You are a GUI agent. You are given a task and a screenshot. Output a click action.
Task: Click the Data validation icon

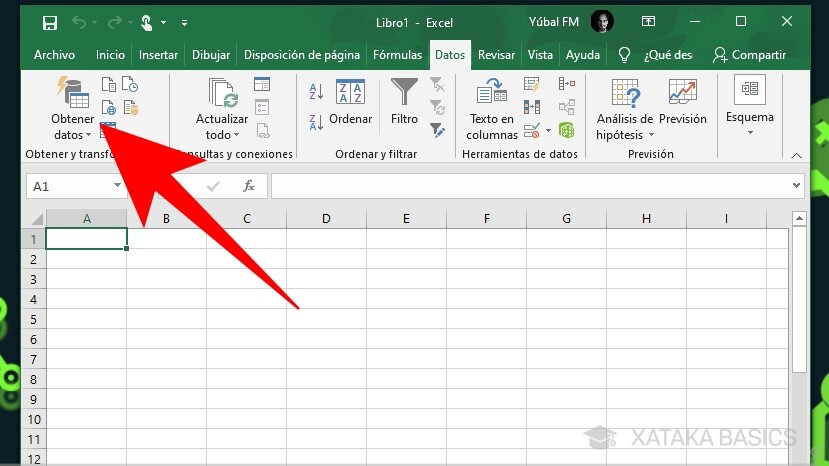[532, 131]
